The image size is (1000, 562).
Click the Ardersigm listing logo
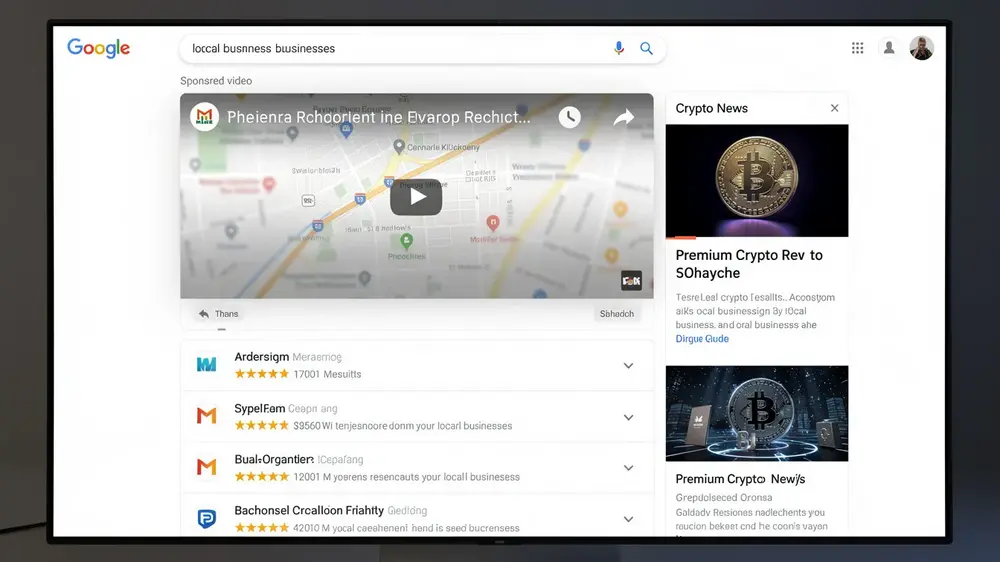pos(206,364)
